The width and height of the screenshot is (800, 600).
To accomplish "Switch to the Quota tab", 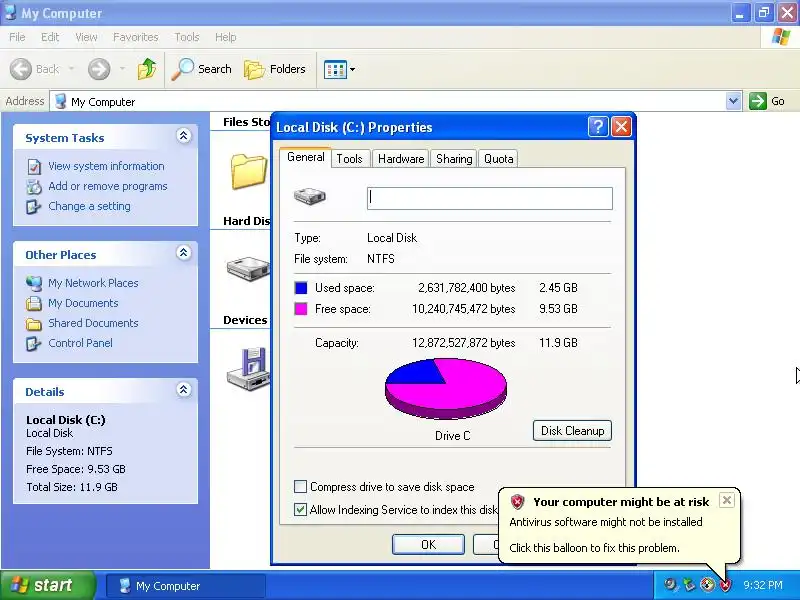I will tap(498, 159).
